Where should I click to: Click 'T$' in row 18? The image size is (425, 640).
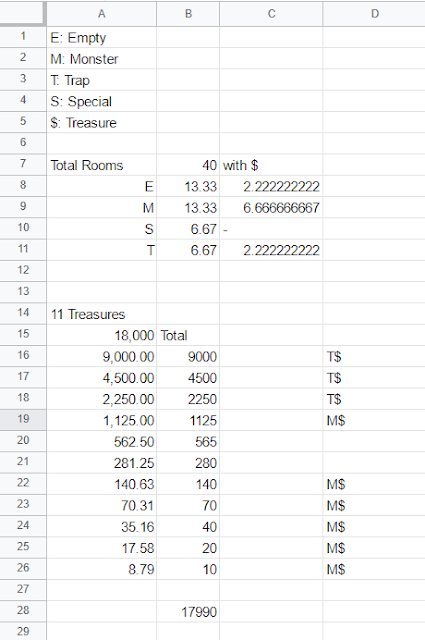(374, 399)
